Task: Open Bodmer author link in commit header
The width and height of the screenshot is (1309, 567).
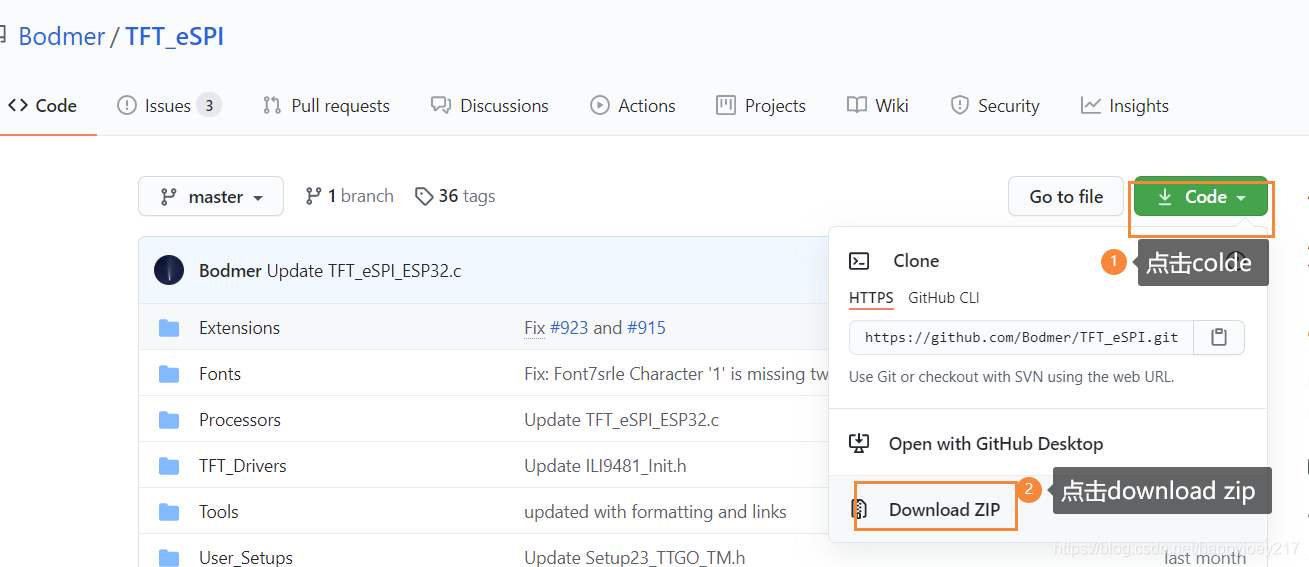Action: (x=230, y=271)
